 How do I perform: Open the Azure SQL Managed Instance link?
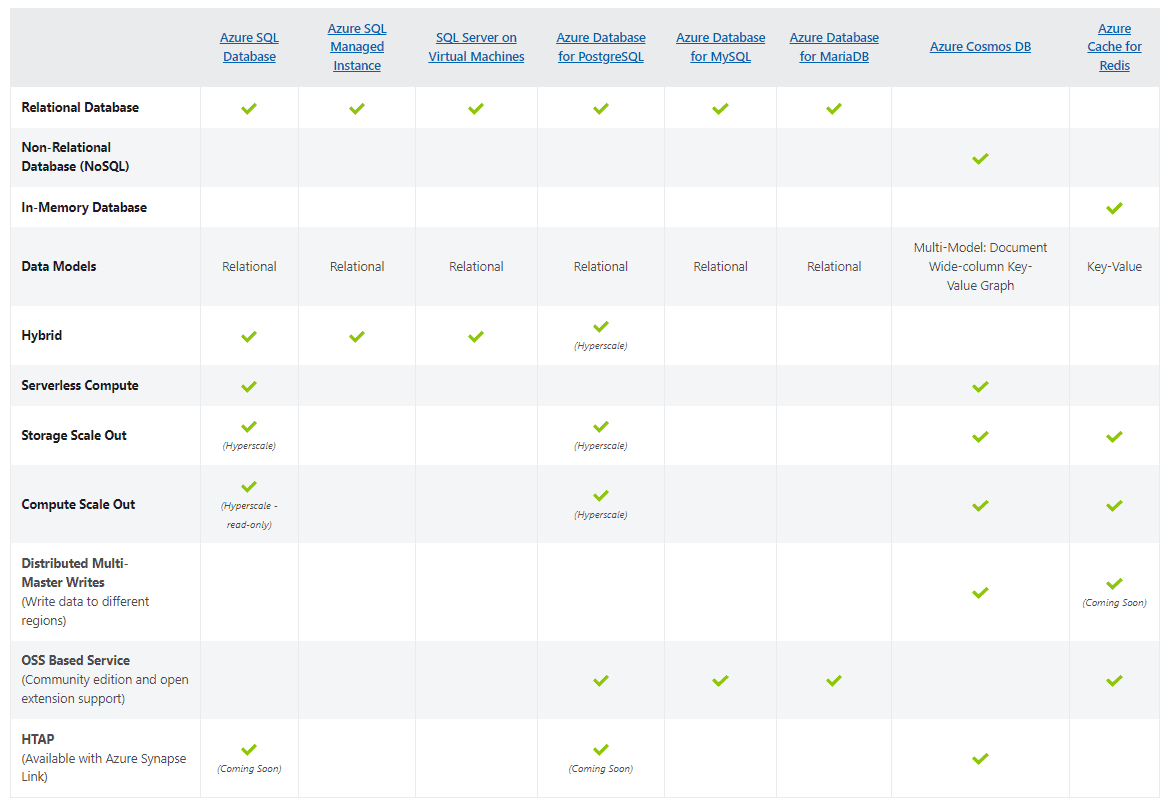[357, 46]
